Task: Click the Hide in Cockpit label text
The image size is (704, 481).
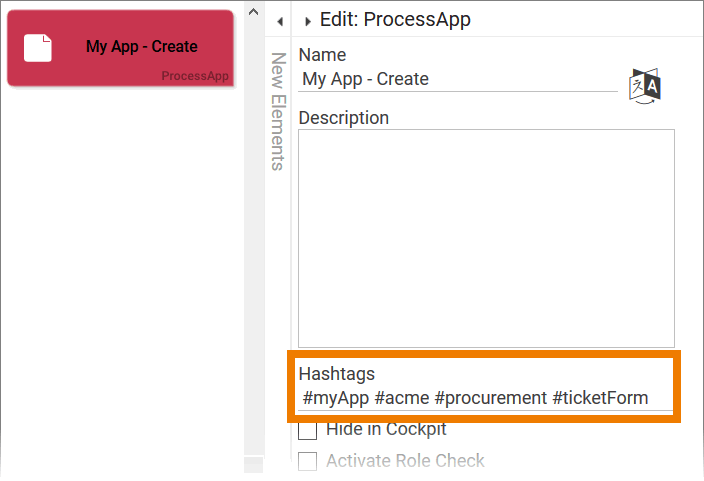Action: coord(386,430)
